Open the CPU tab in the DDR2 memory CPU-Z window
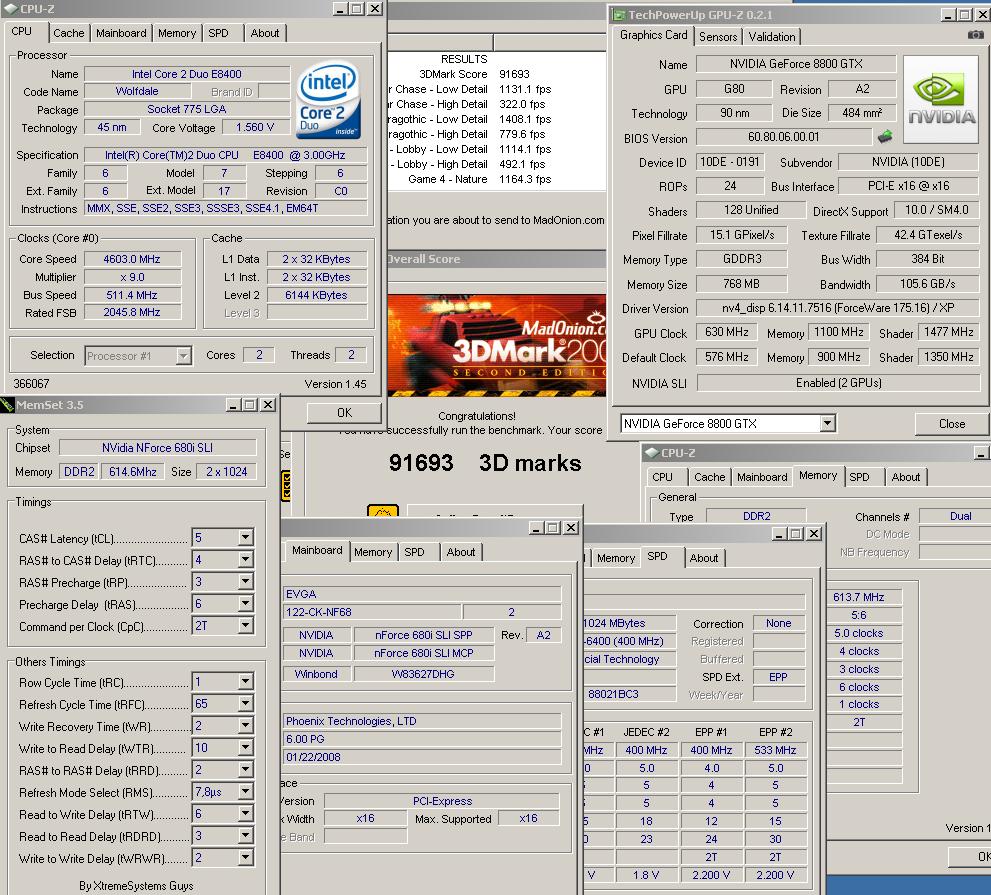Image resolution: width=991 pixels, height=895 pixels. (x=662, y=477)
